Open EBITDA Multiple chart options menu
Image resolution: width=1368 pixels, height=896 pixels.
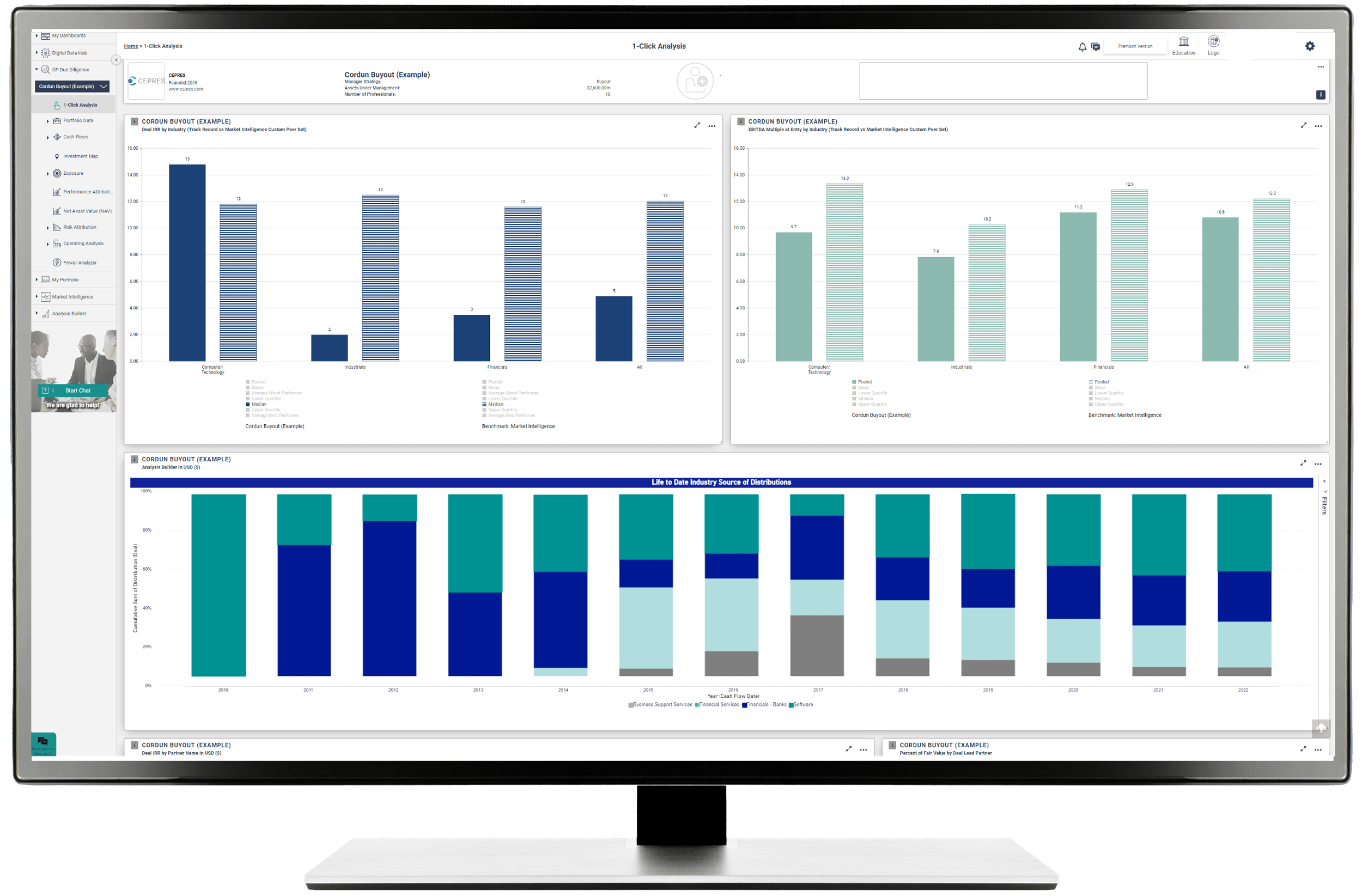point(1318,126)
